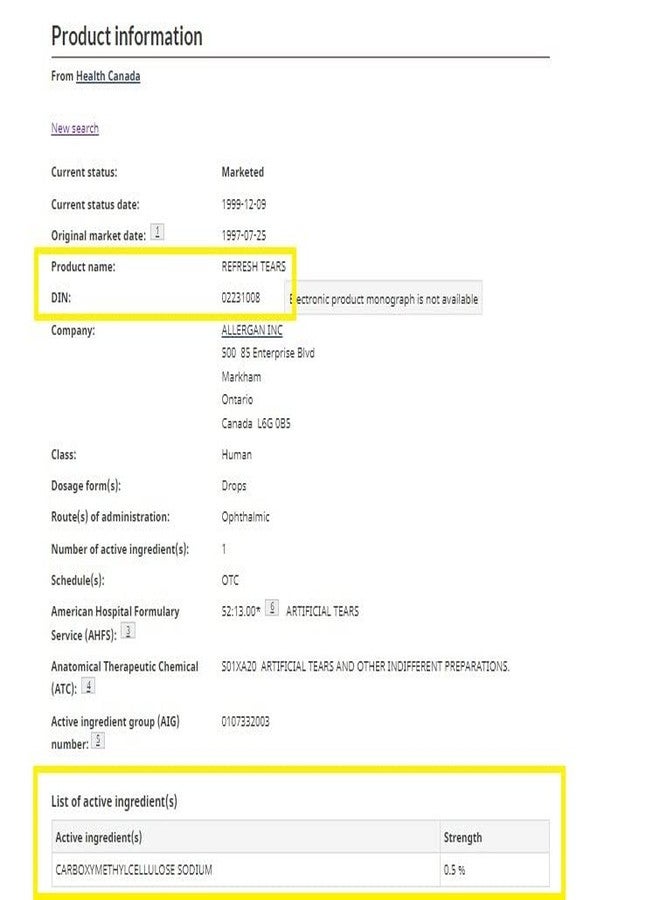Screen dimensions: 660x900
Task: Click the strength cell 0.5 %
Action: pos(495,870)
